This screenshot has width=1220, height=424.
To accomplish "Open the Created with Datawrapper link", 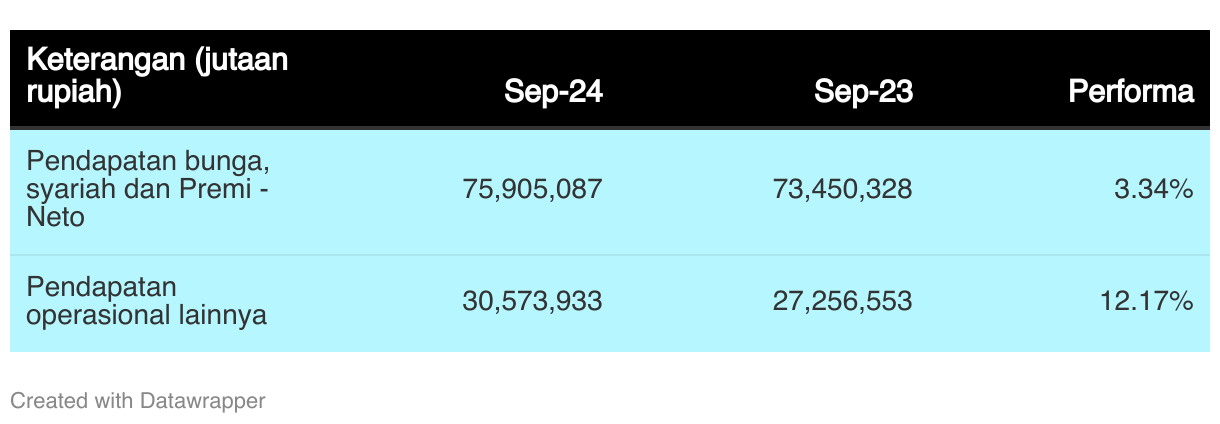I will coord(138,401).
